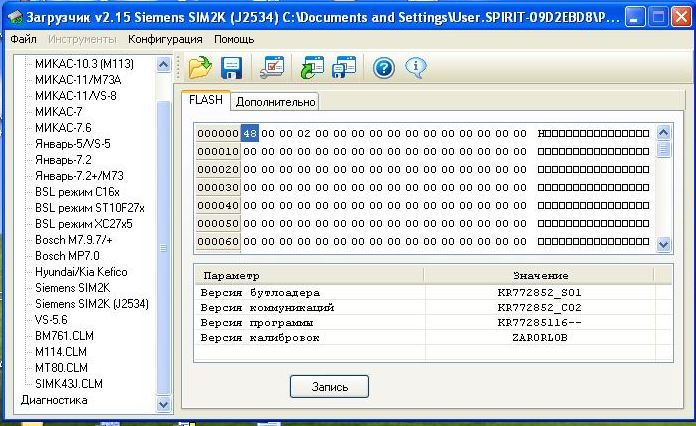Switch to the FLASH tab
Image resolution: width=696 pixels, height=426 pixels.
pos(206,100)
